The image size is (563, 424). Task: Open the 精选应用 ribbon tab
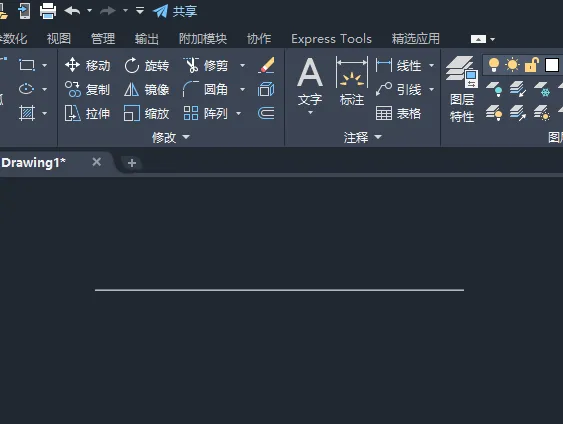tap(416, 38)
